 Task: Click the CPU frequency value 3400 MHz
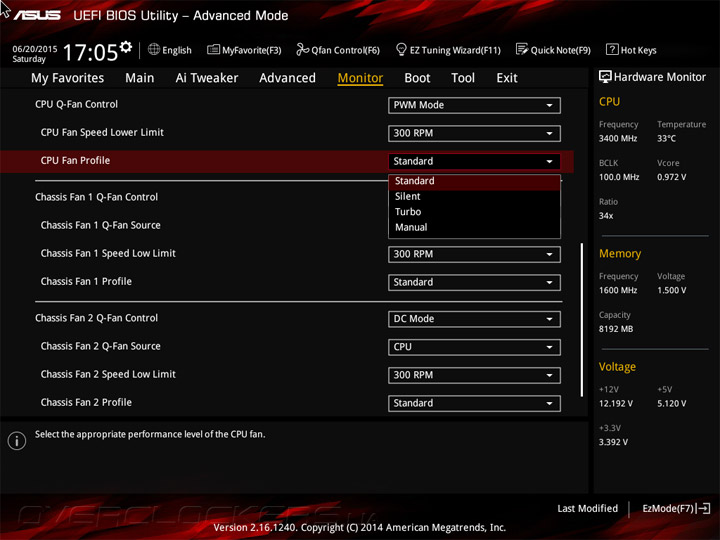click(x=618, y=139)
